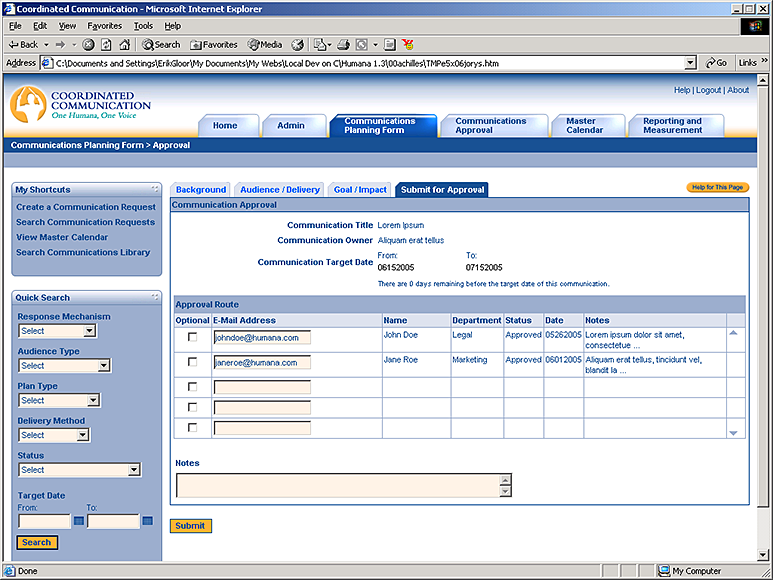Viewport: 773px width, 580px height.
Task: Click the Logout link
Action: 708,90
